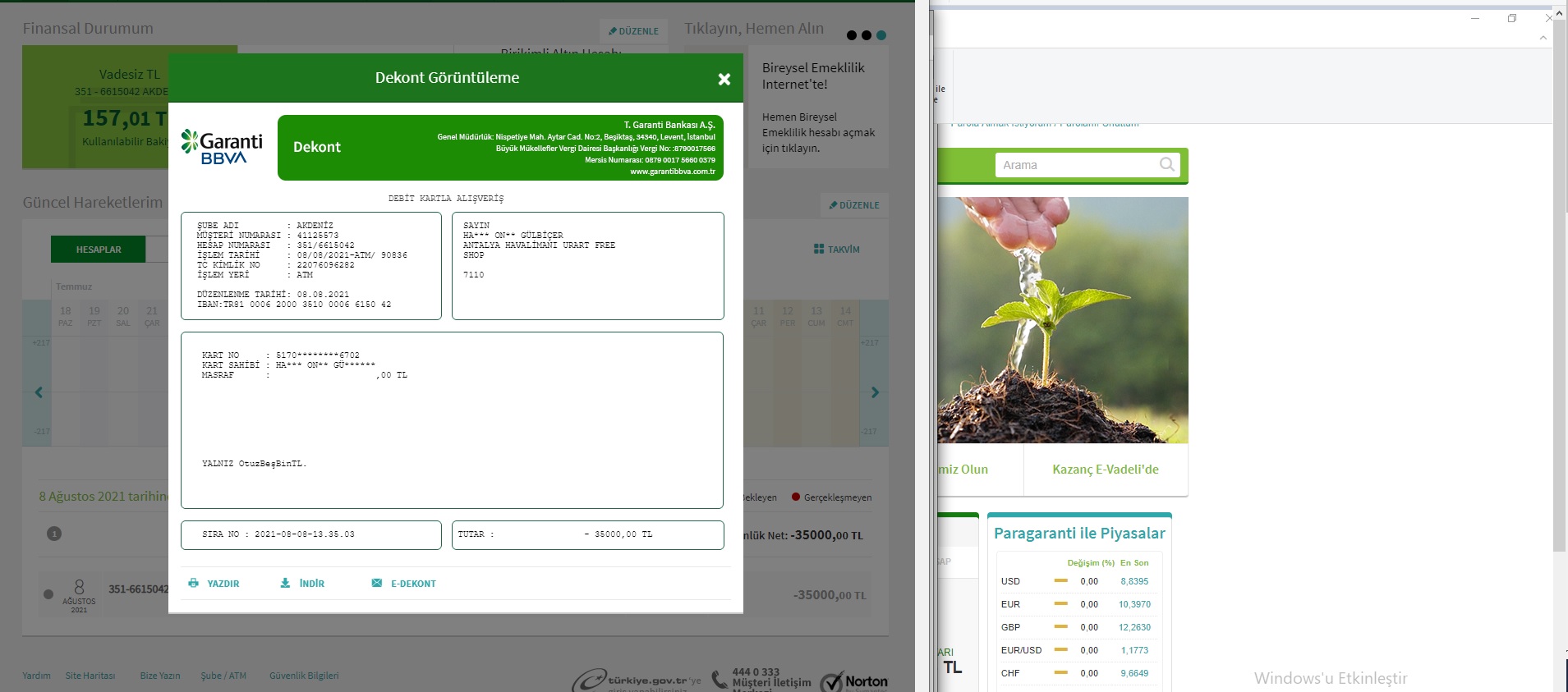Click the IBAN line in the receipt
Viewport: 1568px width, 692px height.
[x=294, y=305]
